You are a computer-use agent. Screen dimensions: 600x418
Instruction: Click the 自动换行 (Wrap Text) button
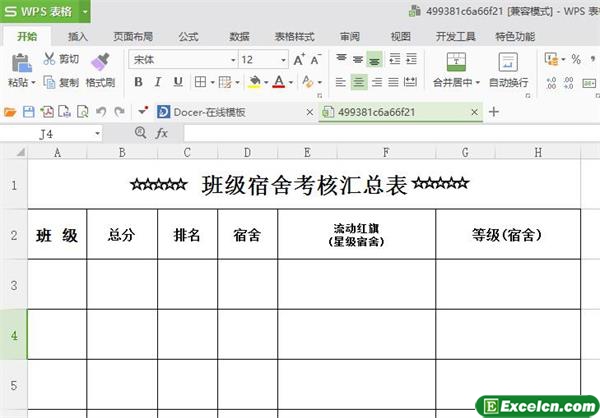[508, 69]
